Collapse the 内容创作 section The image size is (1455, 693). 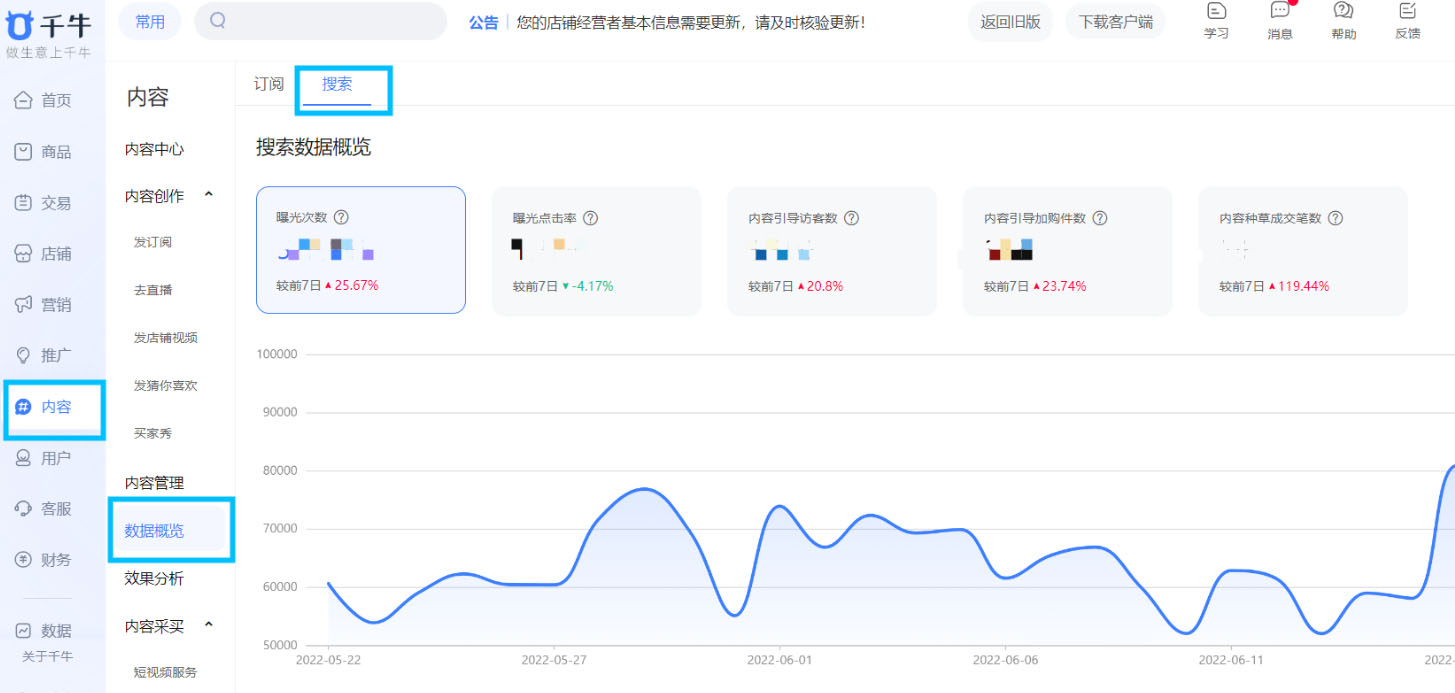click(x=209, y=196)
